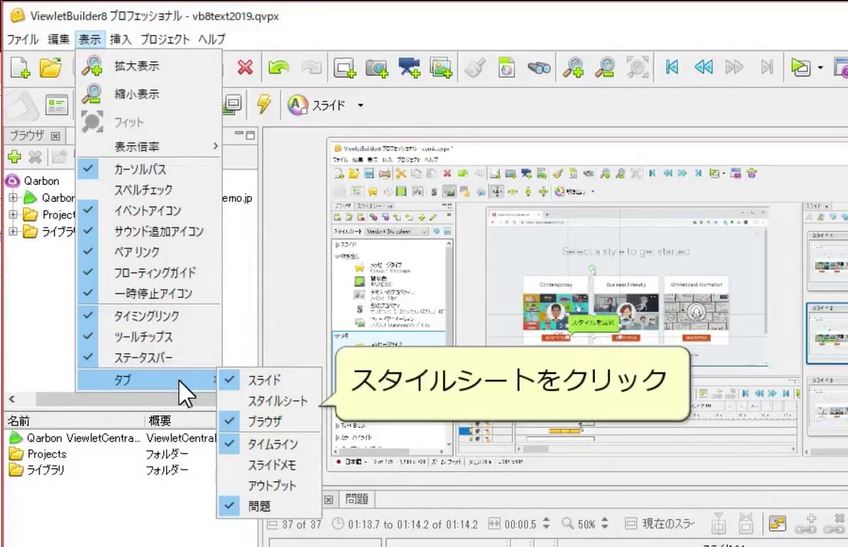Click the yellow grid icon in status bar
The height and width of the screenshot is (547, 848).
[x=777, y=523]
